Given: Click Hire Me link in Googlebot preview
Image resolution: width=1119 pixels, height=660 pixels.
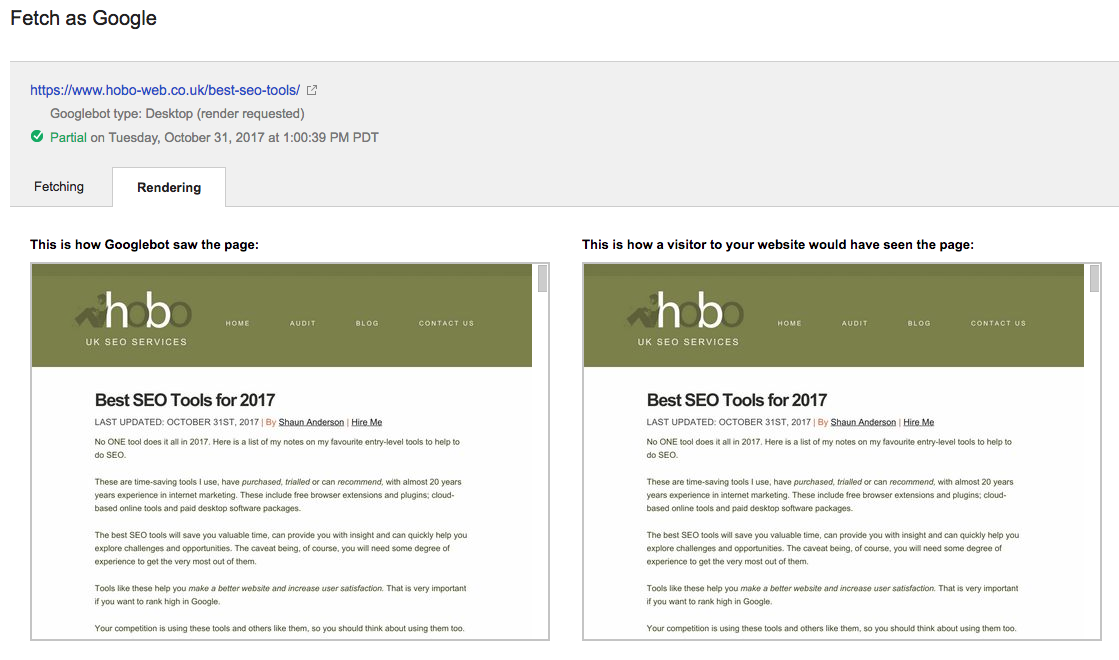Looking at the screenshot, I should pos(366,422).
